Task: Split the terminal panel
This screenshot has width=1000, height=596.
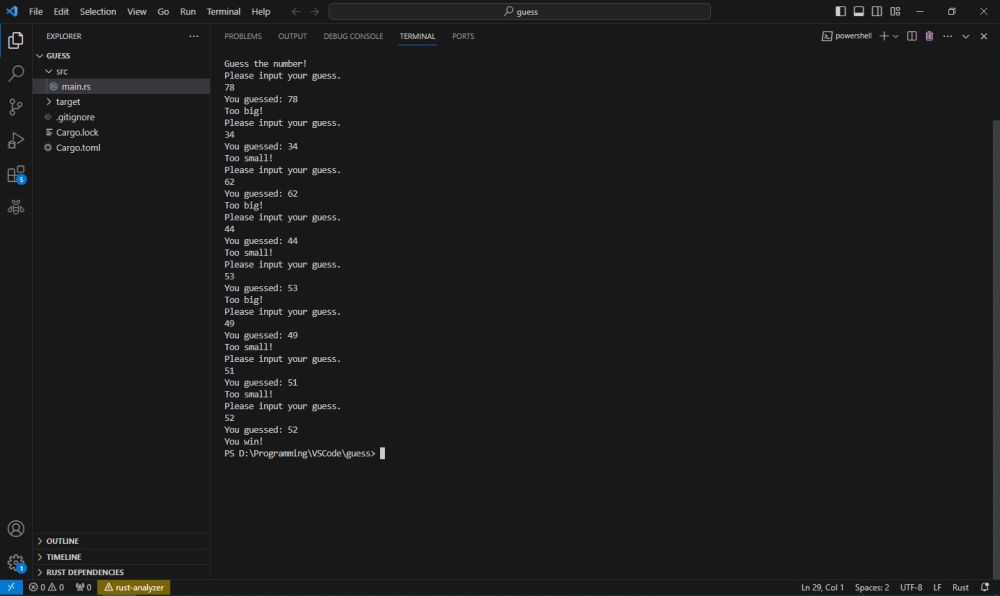Action: (x=912, y=36)
